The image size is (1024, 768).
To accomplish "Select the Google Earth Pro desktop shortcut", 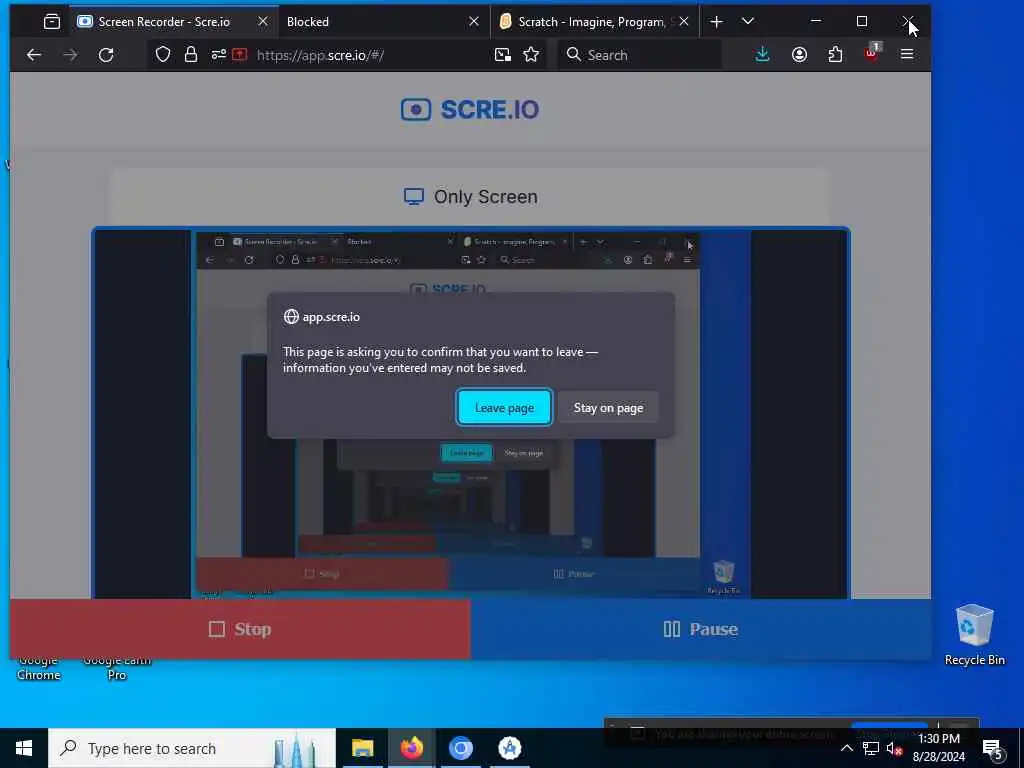I will click(117, 668).
